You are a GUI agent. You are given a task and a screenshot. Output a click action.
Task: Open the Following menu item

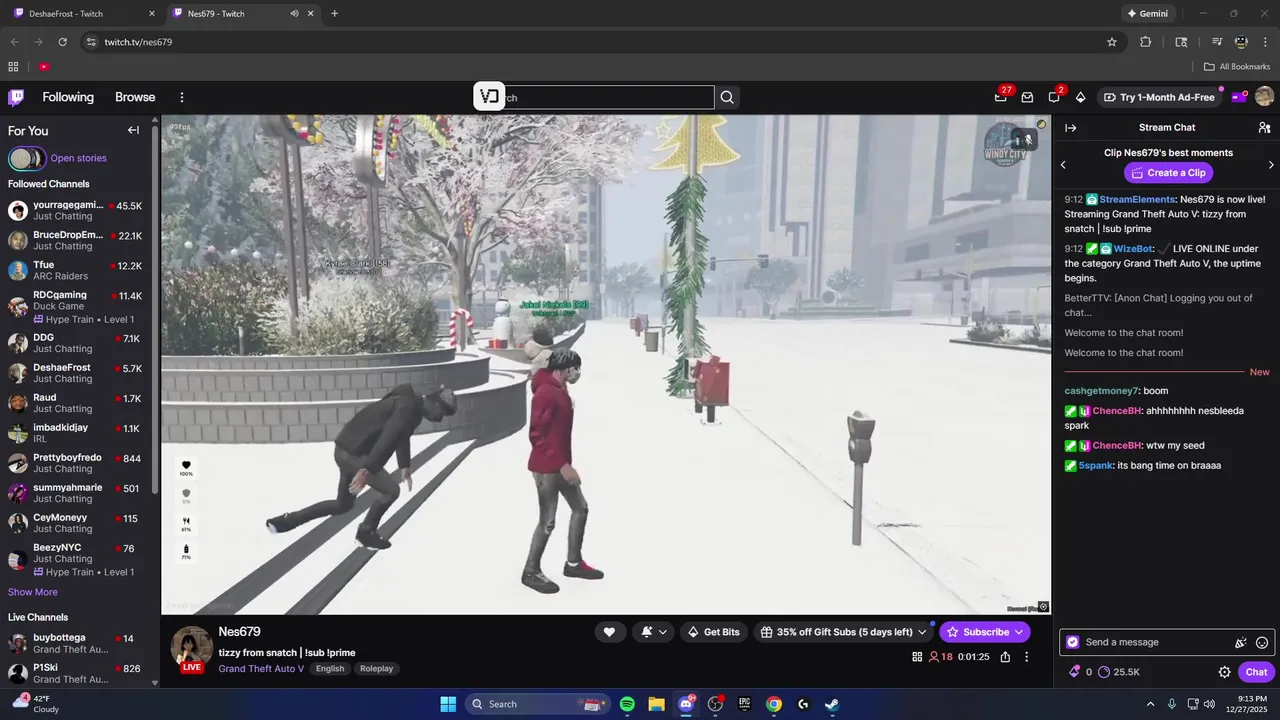point(68,97)
